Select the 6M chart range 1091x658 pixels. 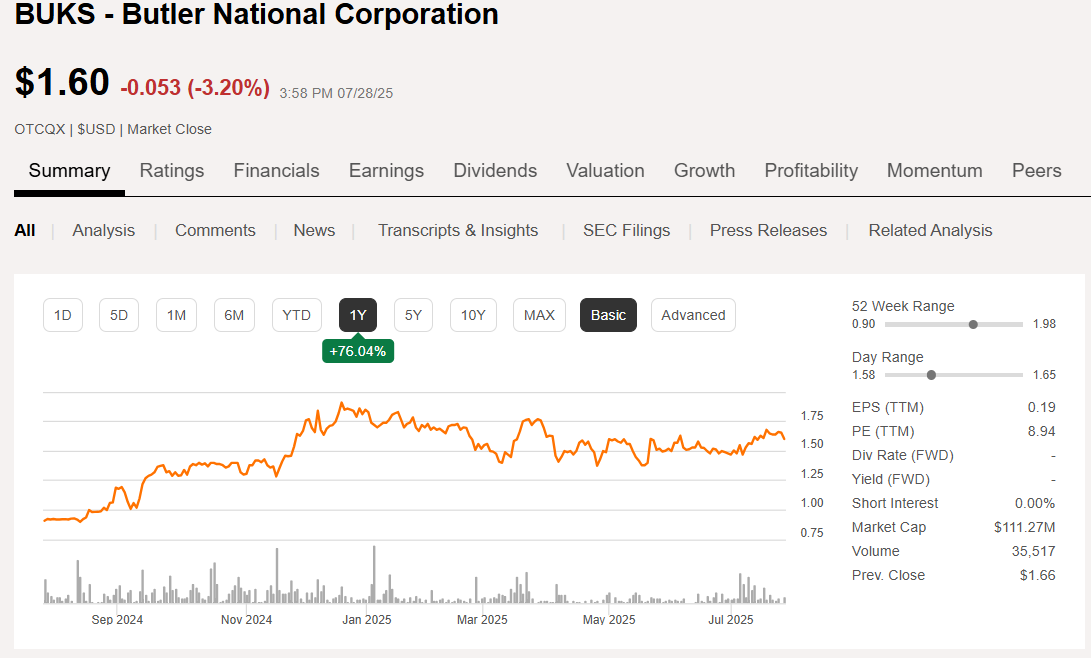234,315
